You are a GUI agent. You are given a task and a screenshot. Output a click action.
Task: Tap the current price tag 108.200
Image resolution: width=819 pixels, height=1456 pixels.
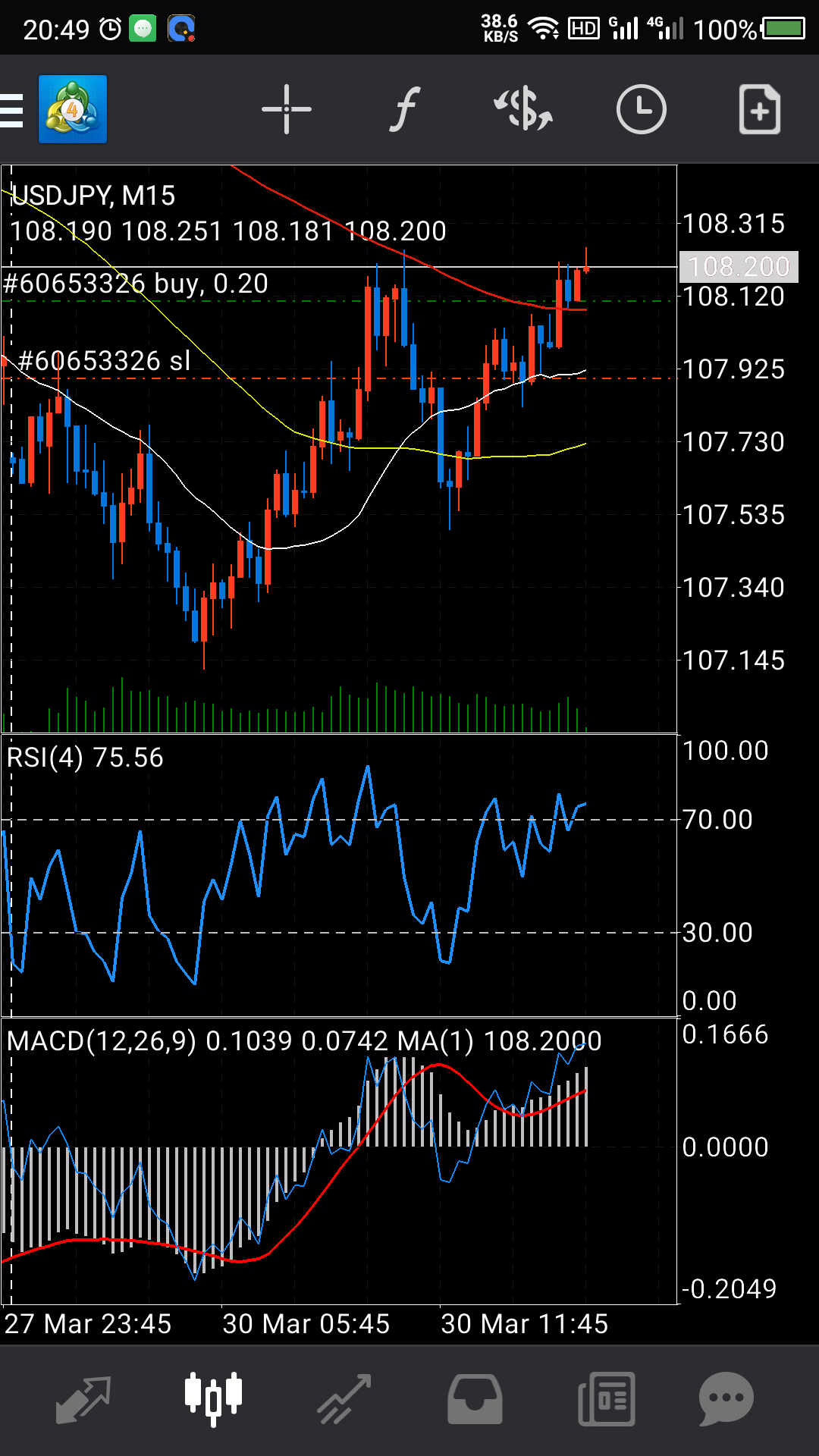739,267
